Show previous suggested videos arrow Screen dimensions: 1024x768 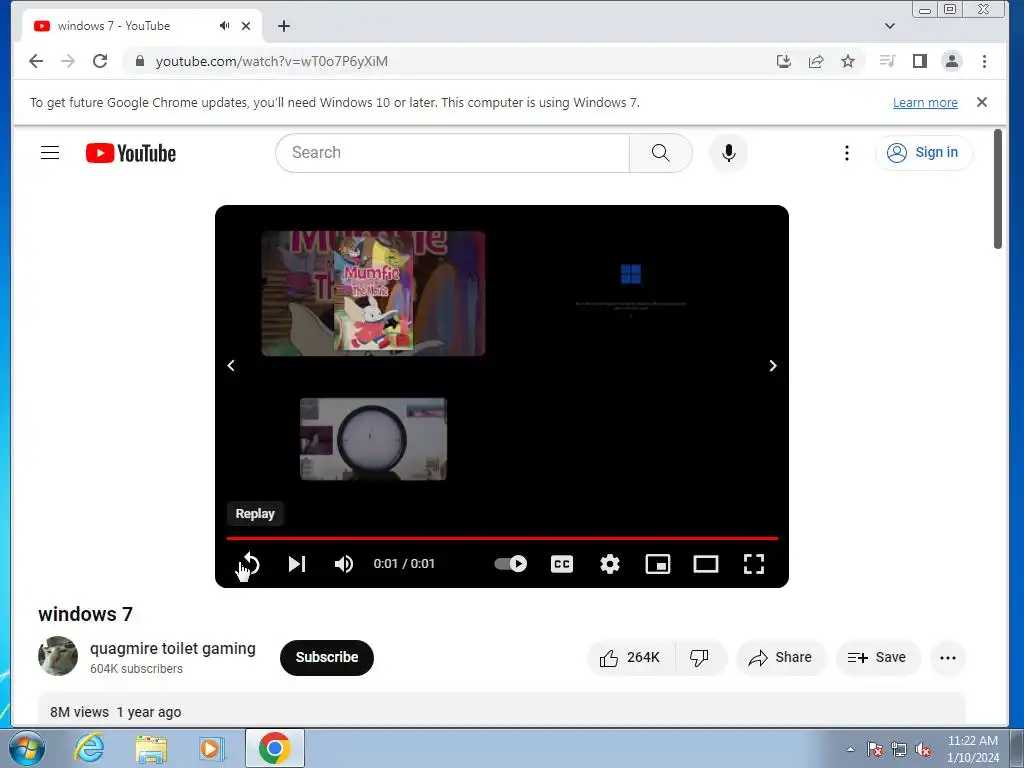(231, 366)
